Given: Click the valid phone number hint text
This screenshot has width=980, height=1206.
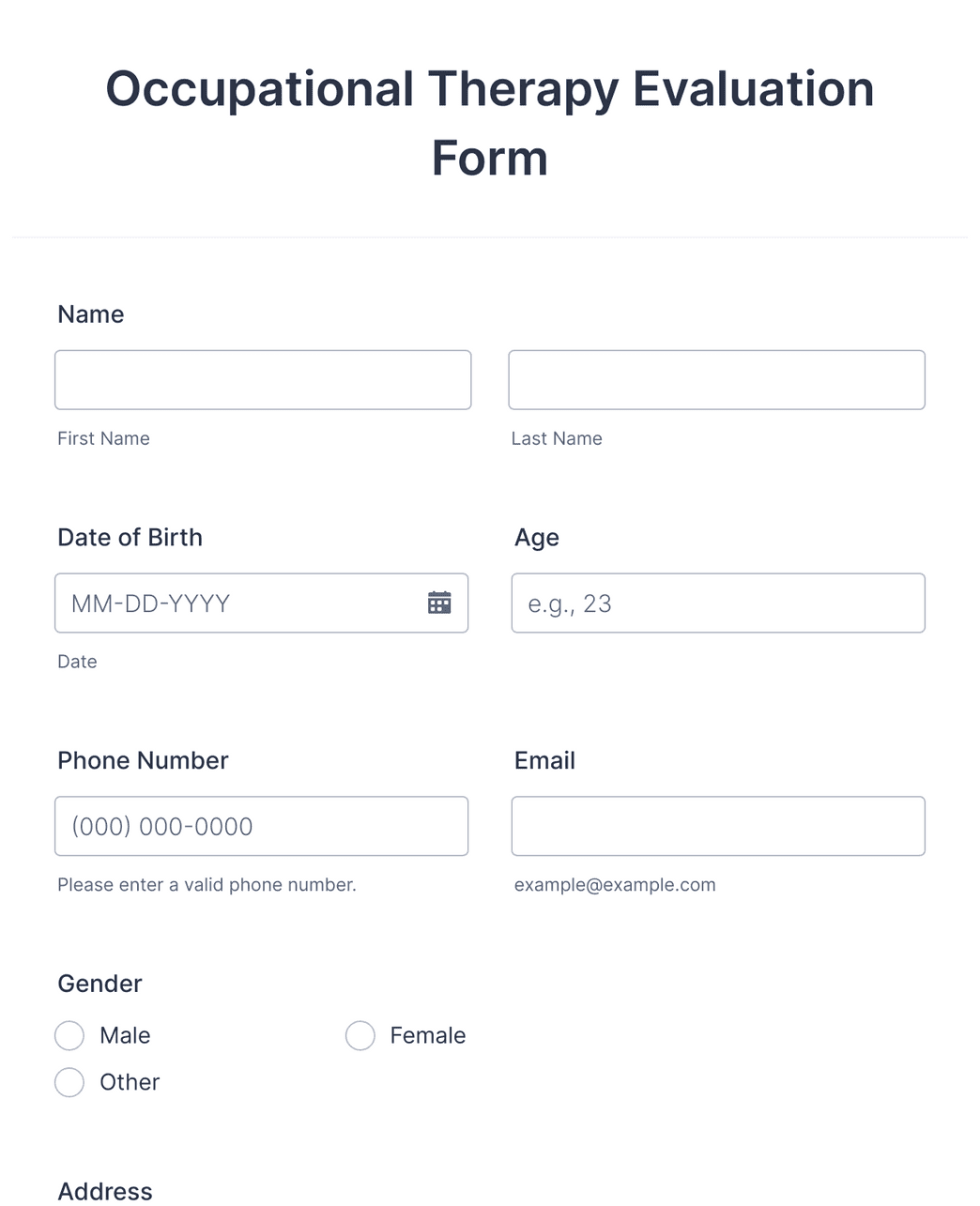Looking at the screenshot, I should (x=207, y=885).
